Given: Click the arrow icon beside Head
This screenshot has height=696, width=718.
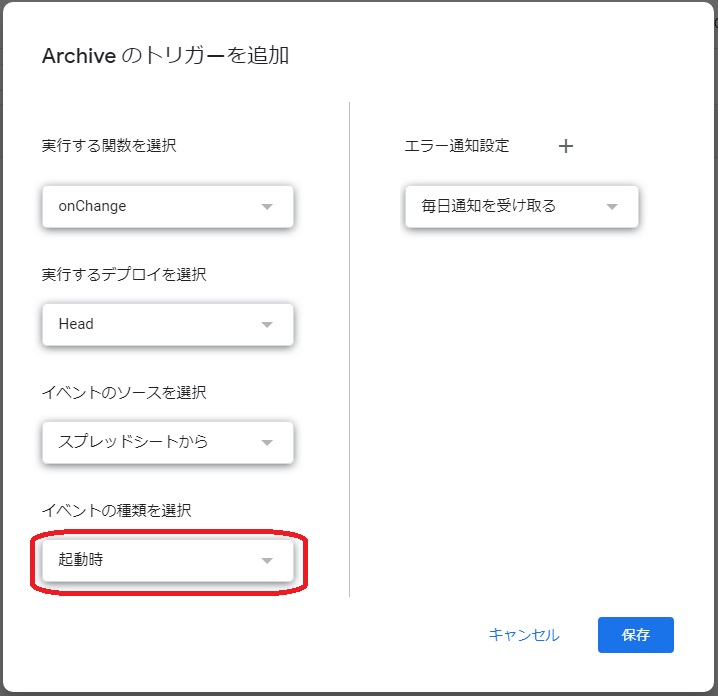Looking at the screenshot, I should 267,325.
